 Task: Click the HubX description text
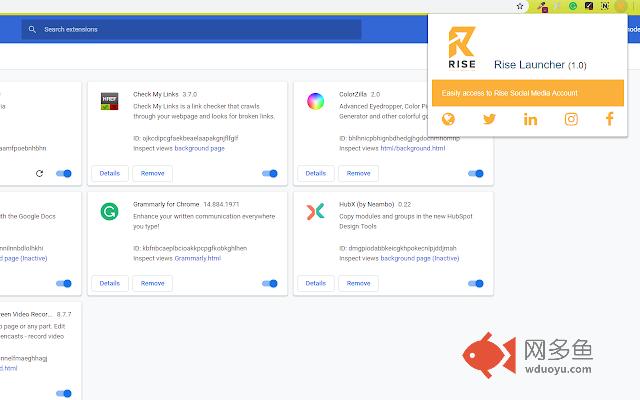(x=406, y=221)
